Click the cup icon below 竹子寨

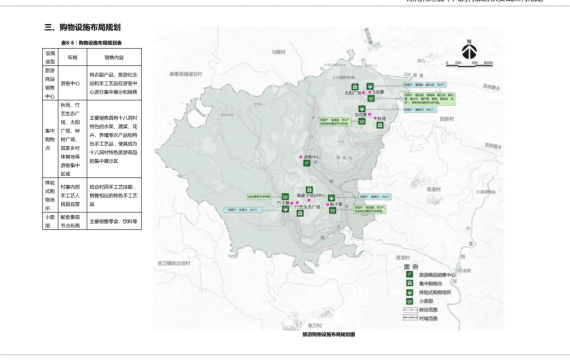point(285,209)
